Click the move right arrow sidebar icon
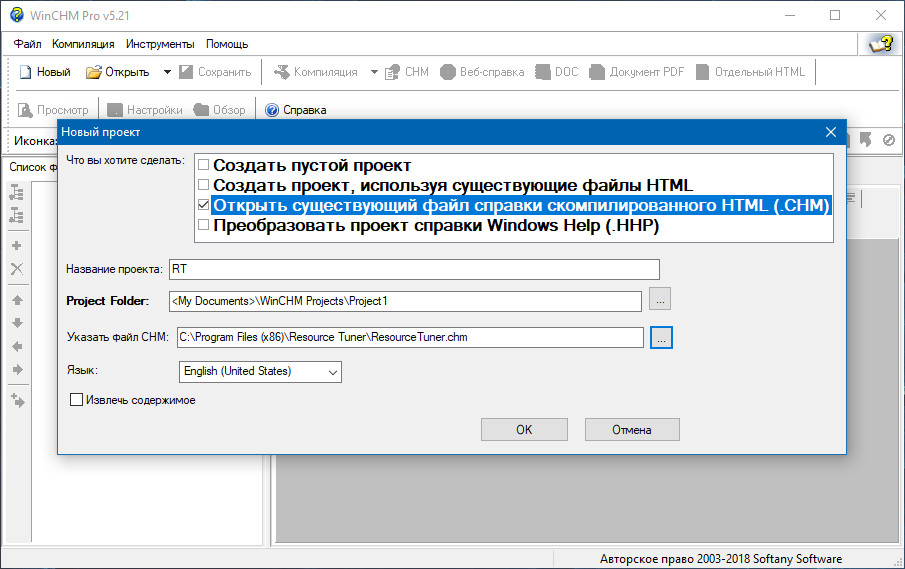Screen dimensions: 905x569 (x=17, y=369)
